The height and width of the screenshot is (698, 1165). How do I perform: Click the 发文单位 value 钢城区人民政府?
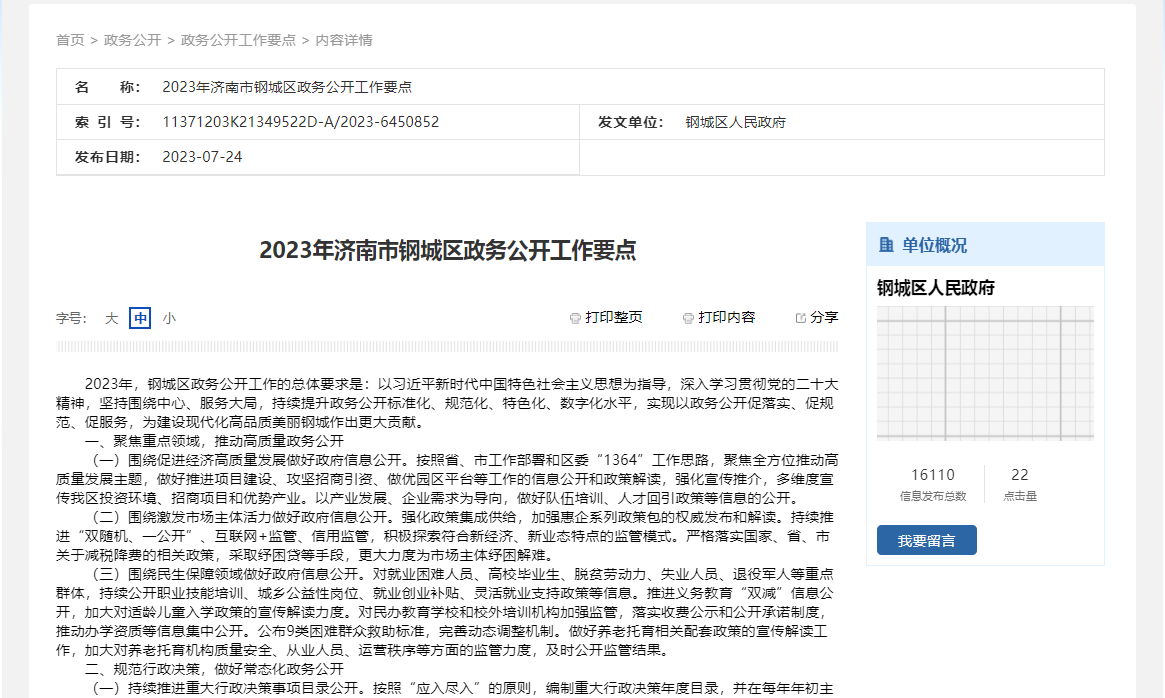735,122
